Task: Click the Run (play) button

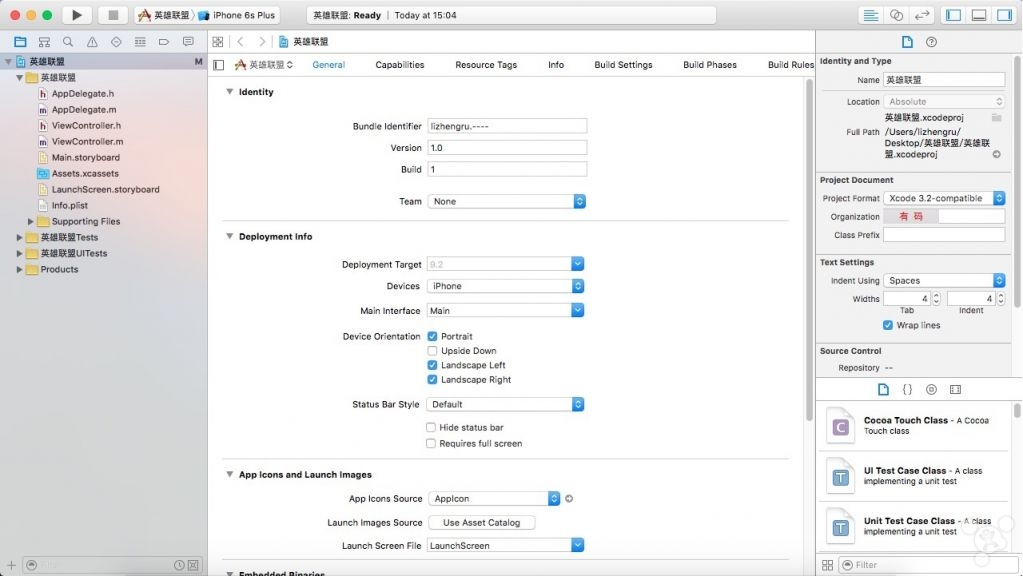Action: (x=77, y=15)
